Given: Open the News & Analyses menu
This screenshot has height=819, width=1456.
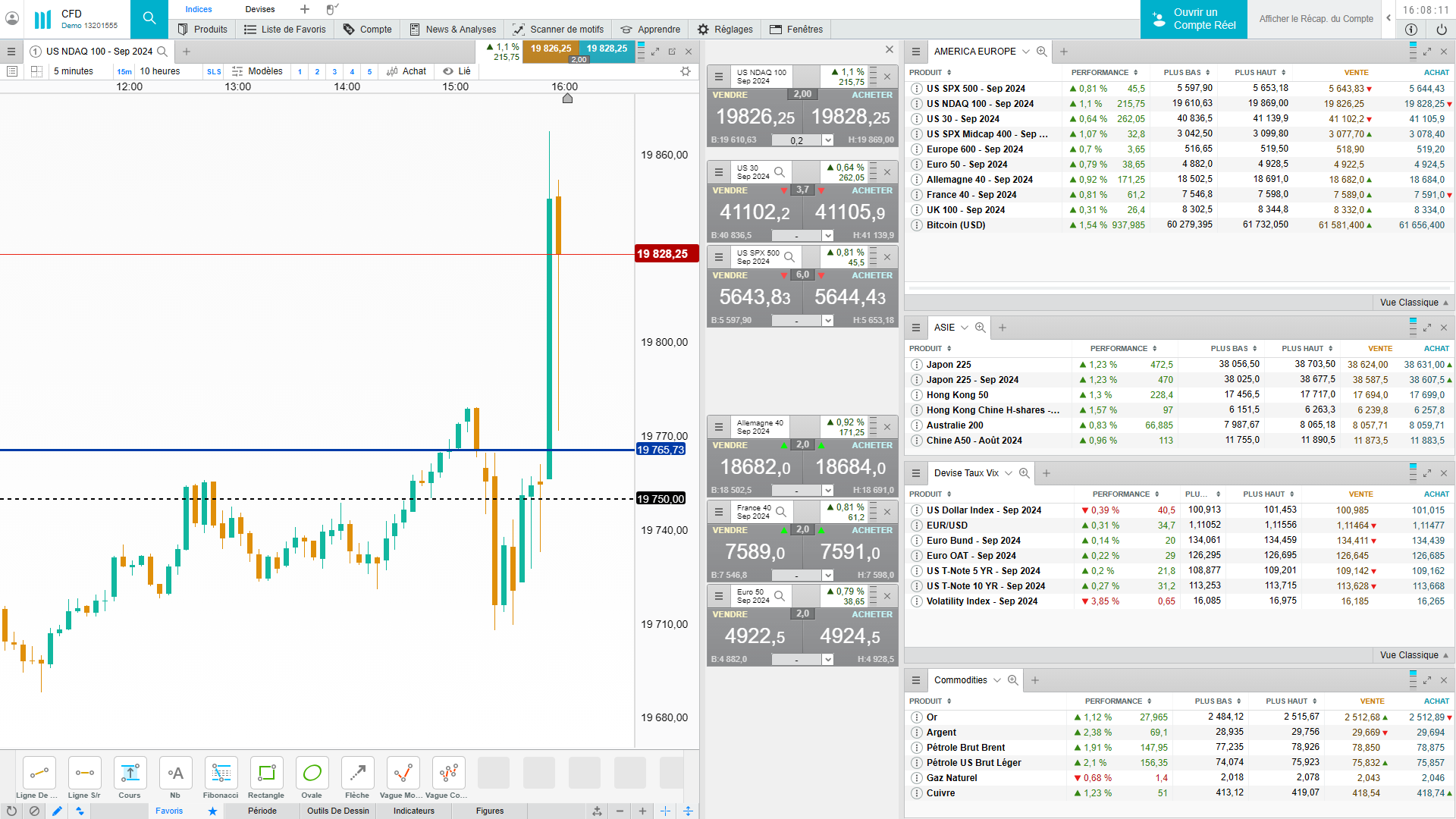Looking at the screenshot, I should click(x=453, y=30).
